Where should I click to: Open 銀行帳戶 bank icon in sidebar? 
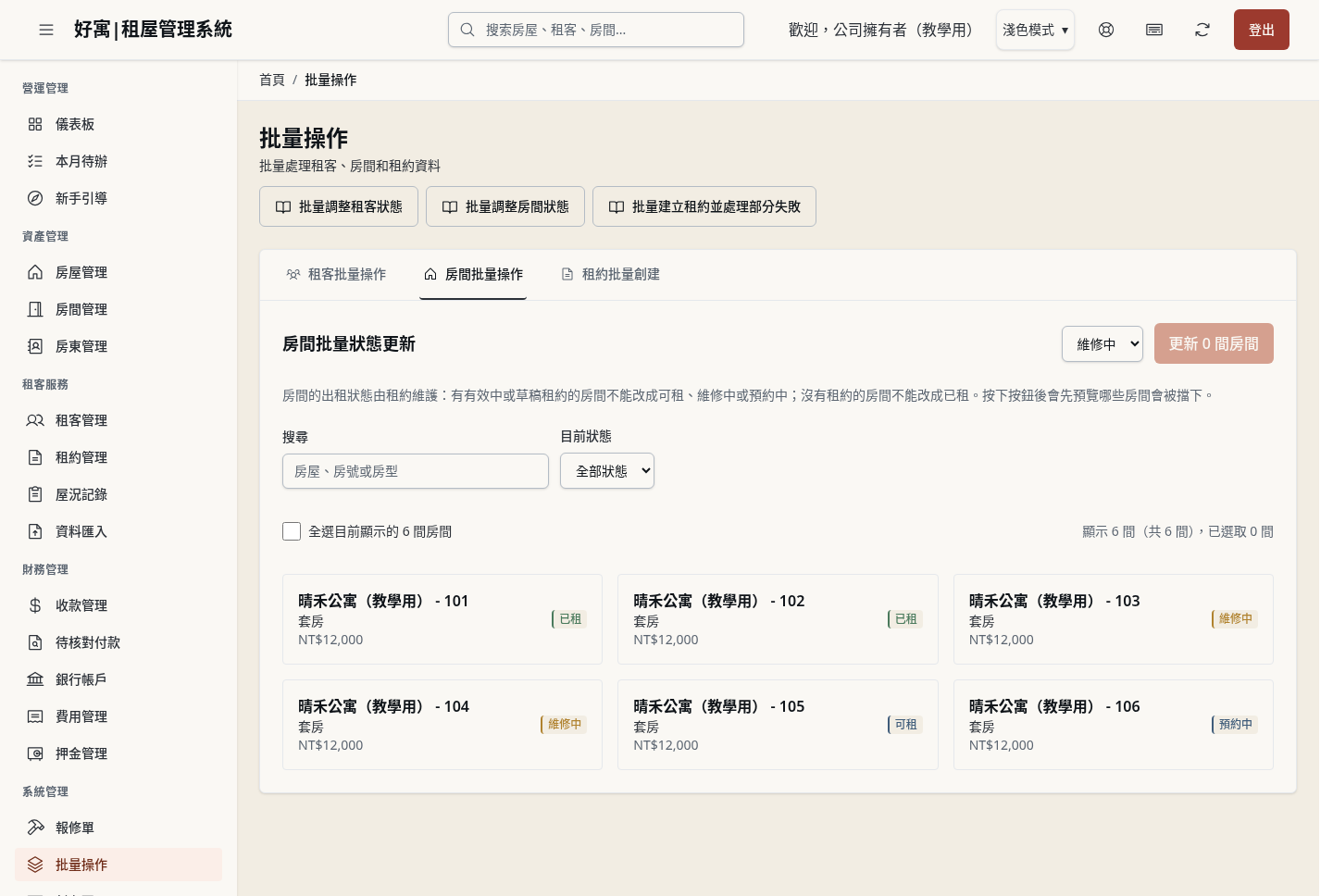(x=35, y=679)
